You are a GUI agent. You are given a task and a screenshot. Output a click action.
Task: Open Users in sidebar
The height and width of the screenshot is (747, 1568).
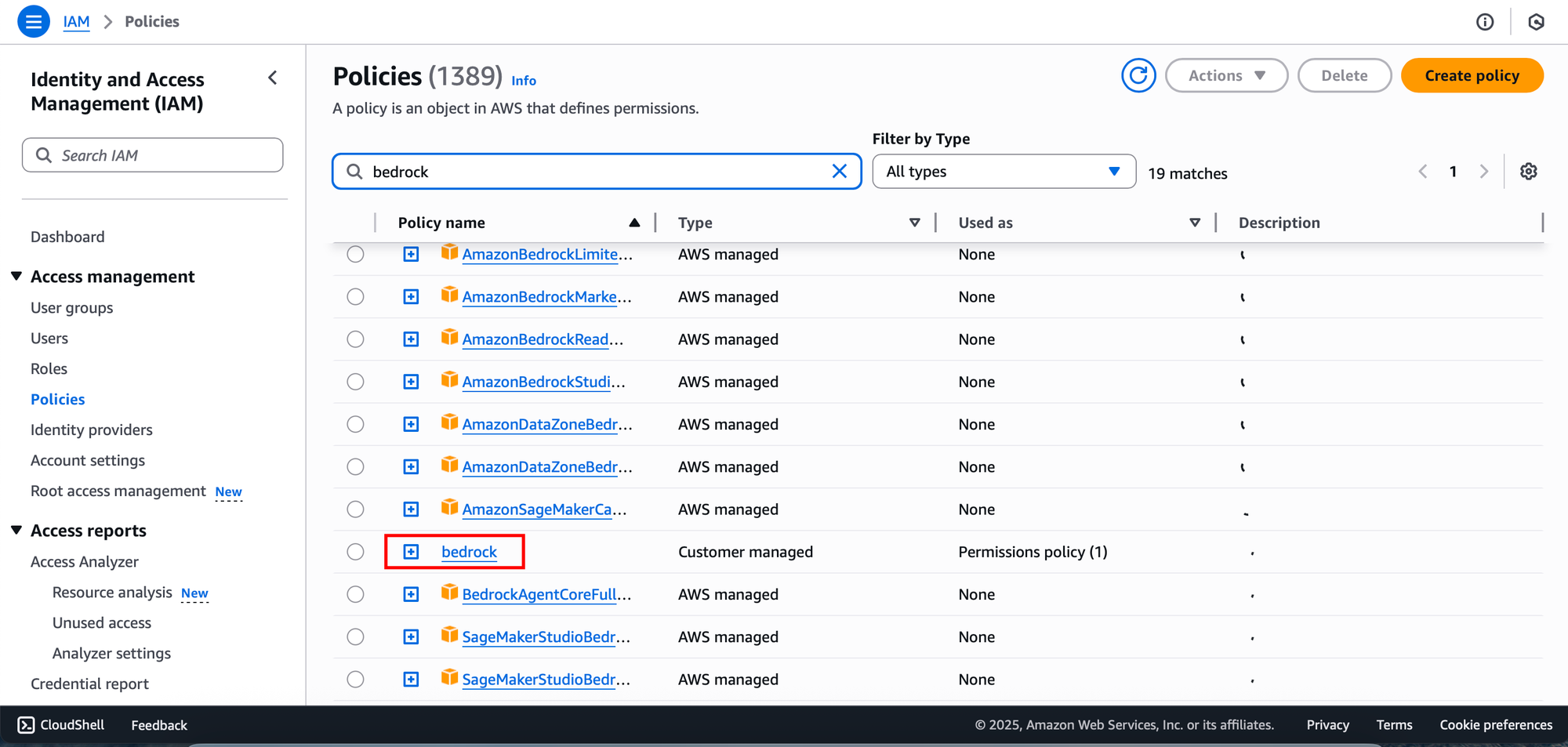point(49,338)
